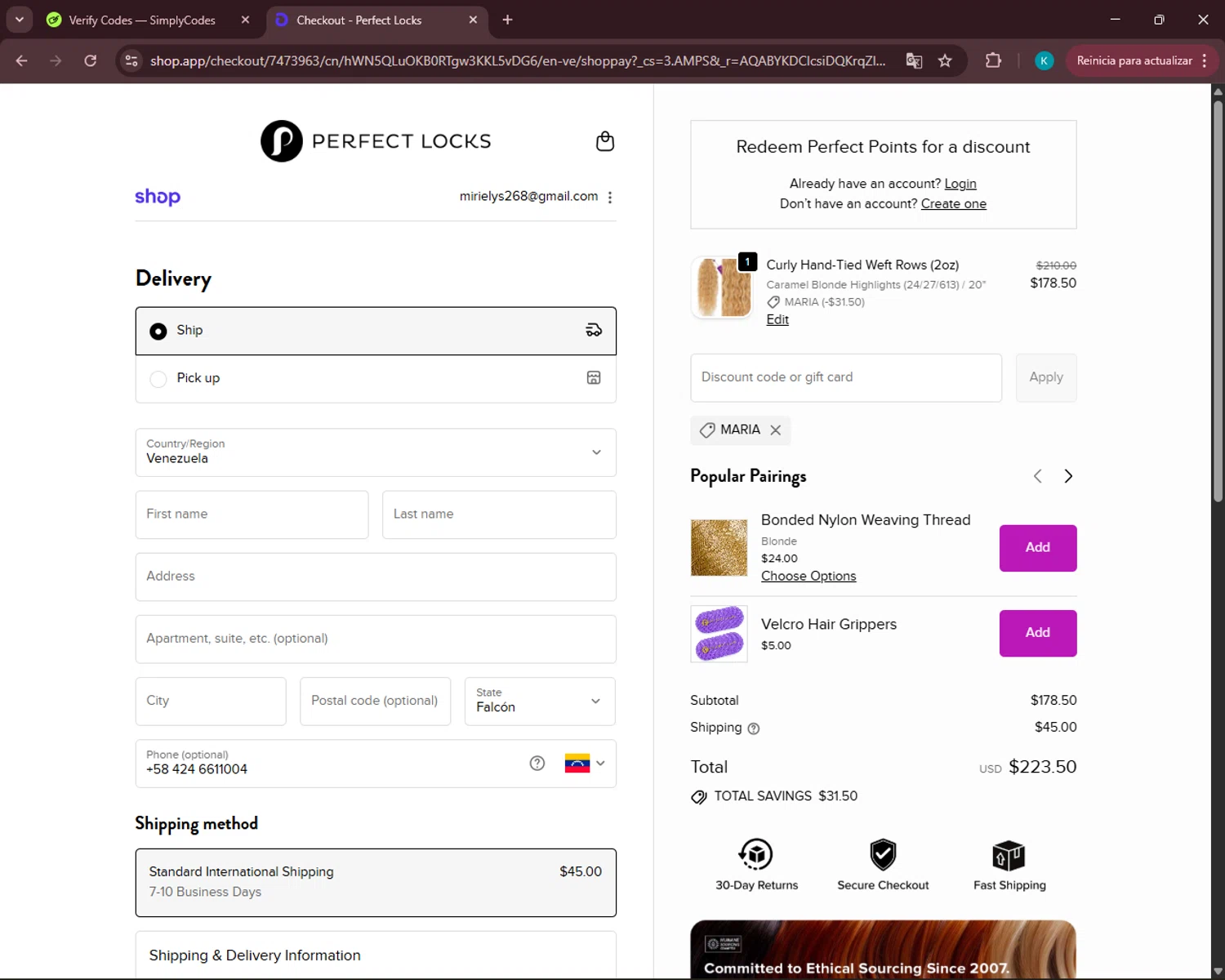Click the Velcro Hair Grippers thumbnail

719,633
